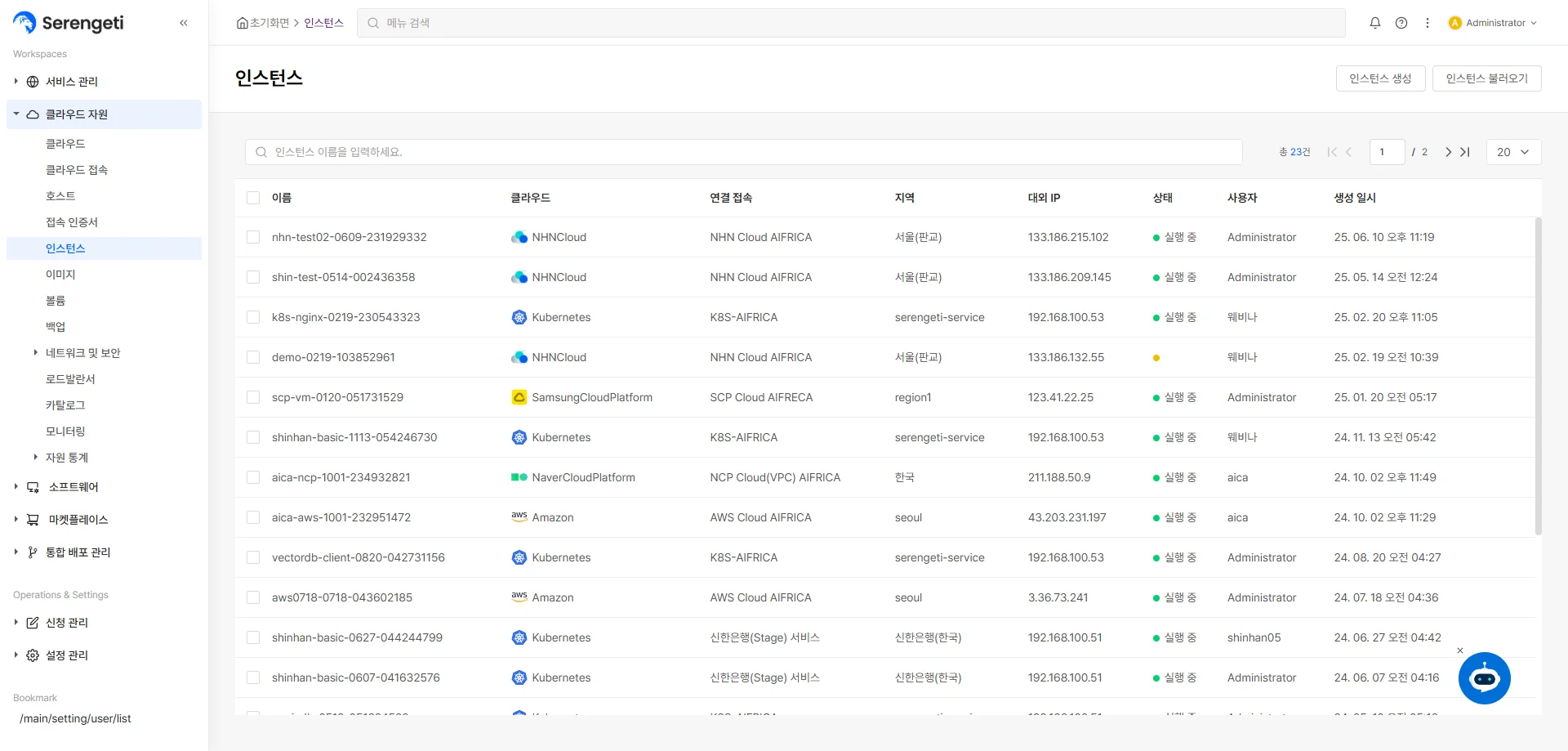This screenshot has height=751, width=1568.
Task: Open the three-dot more options menu
Action: (1428, 23)
